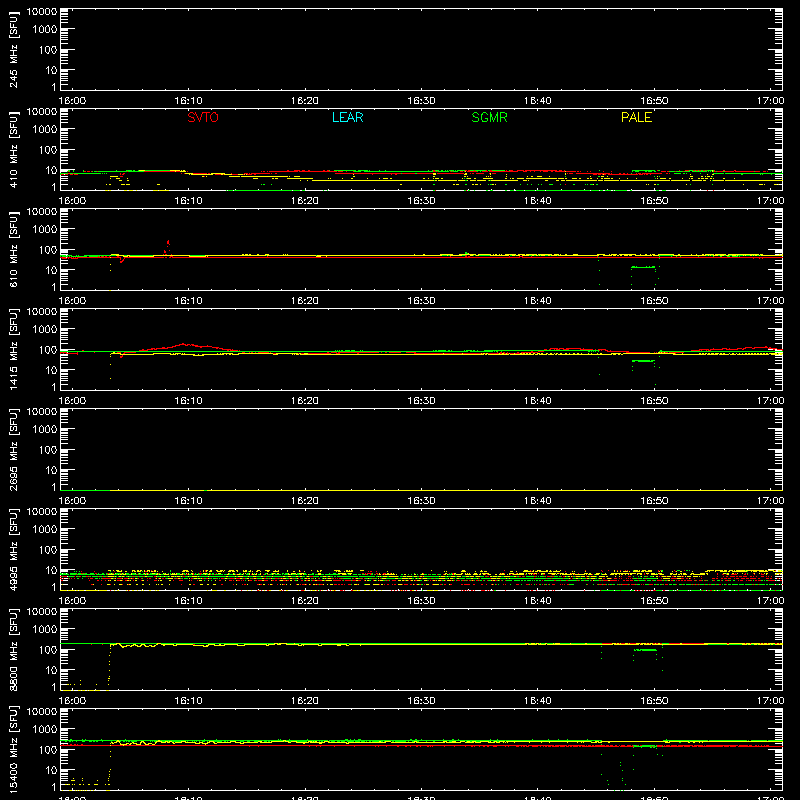Screen dimensions: 800x800
Task: Select the 245 MHz [SFU] axis title
Action: [x=13, y=49]
